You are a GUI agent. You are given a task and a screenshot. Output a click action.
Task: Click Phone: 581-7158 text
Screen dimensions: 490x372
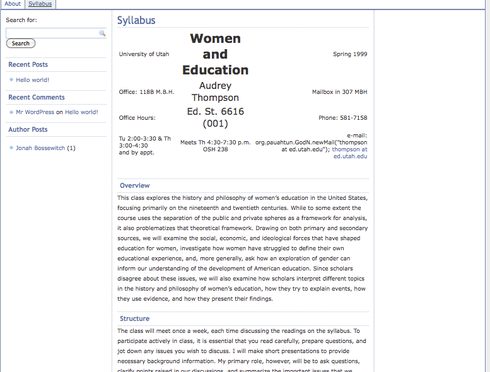[343, 118]
